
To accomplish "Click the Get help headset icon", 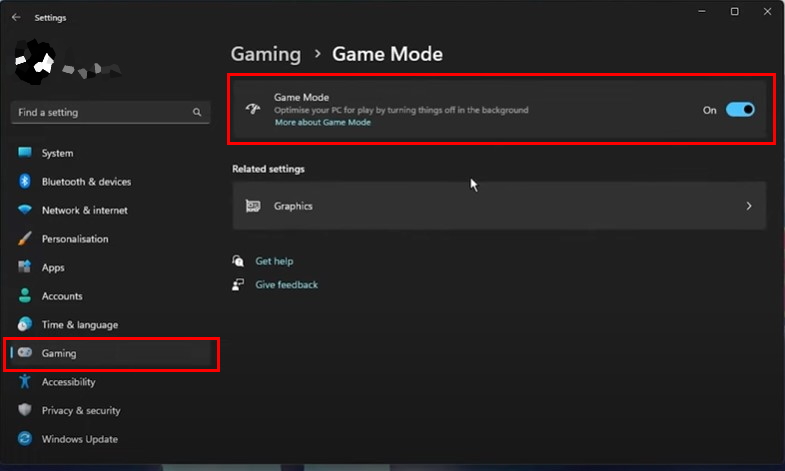I will point(238,261).
